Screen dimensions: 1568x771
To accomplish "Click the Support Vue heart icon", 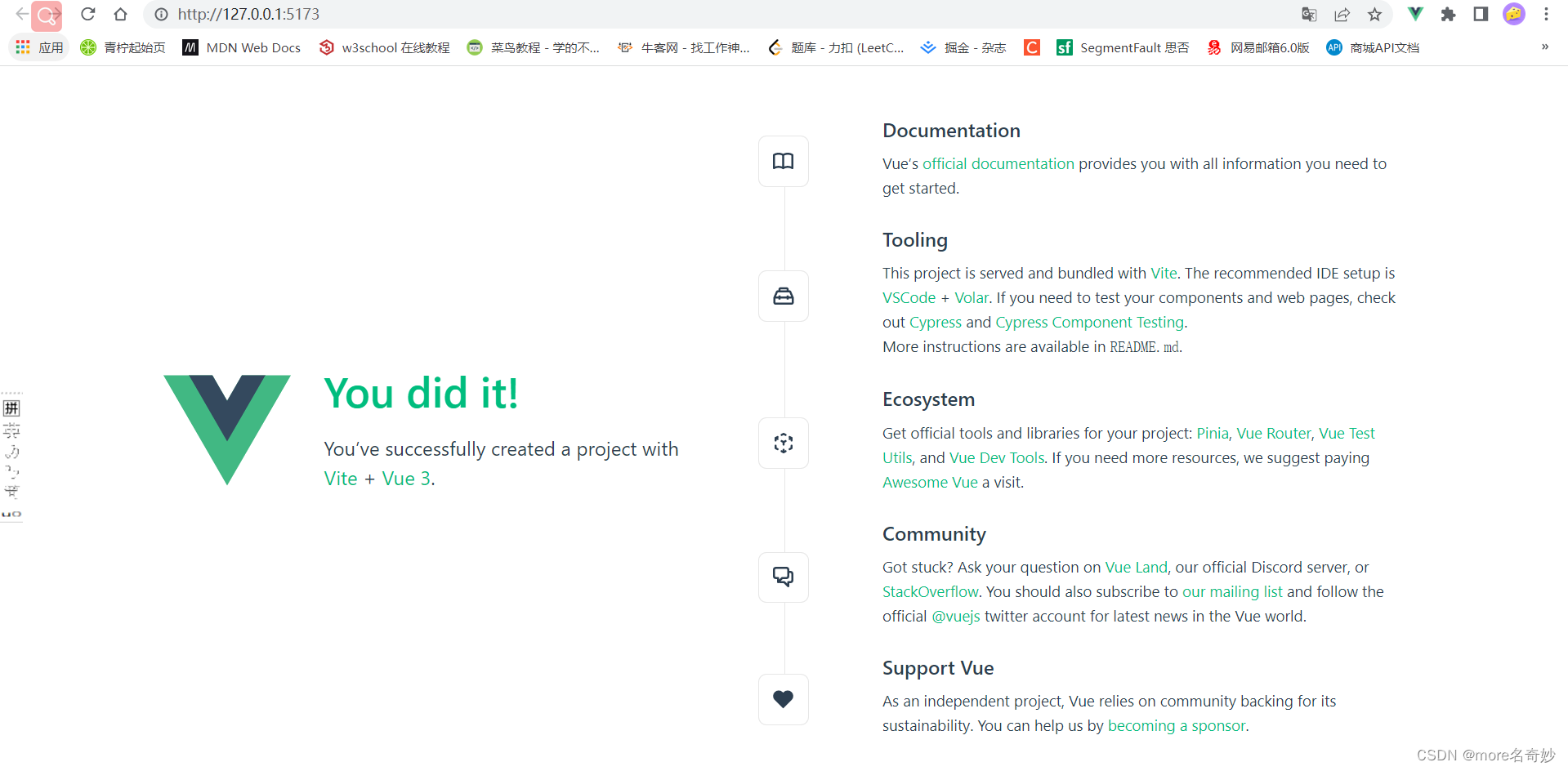I will click(x=783, y=699).
